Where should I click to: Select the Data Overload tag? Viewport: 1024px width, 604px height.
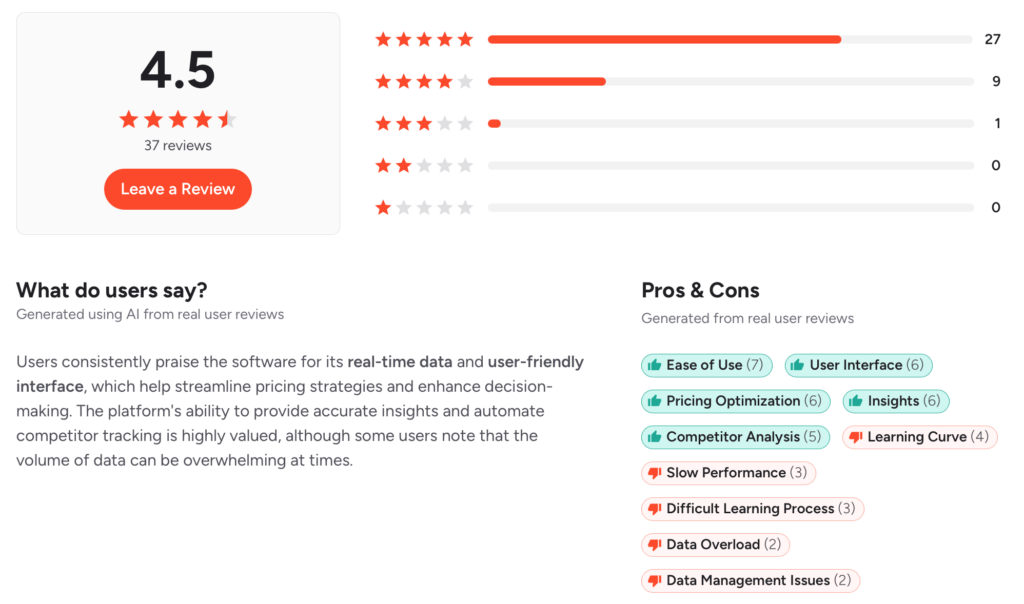click(715, 545)
